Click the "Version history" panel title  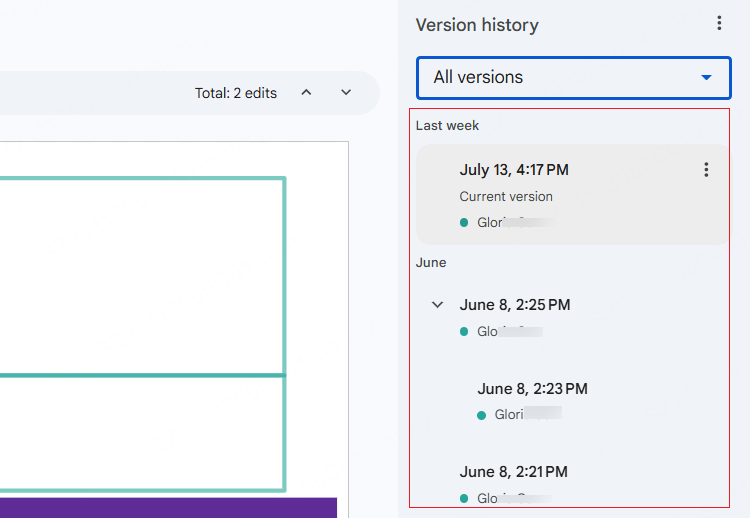coord(477,25)
